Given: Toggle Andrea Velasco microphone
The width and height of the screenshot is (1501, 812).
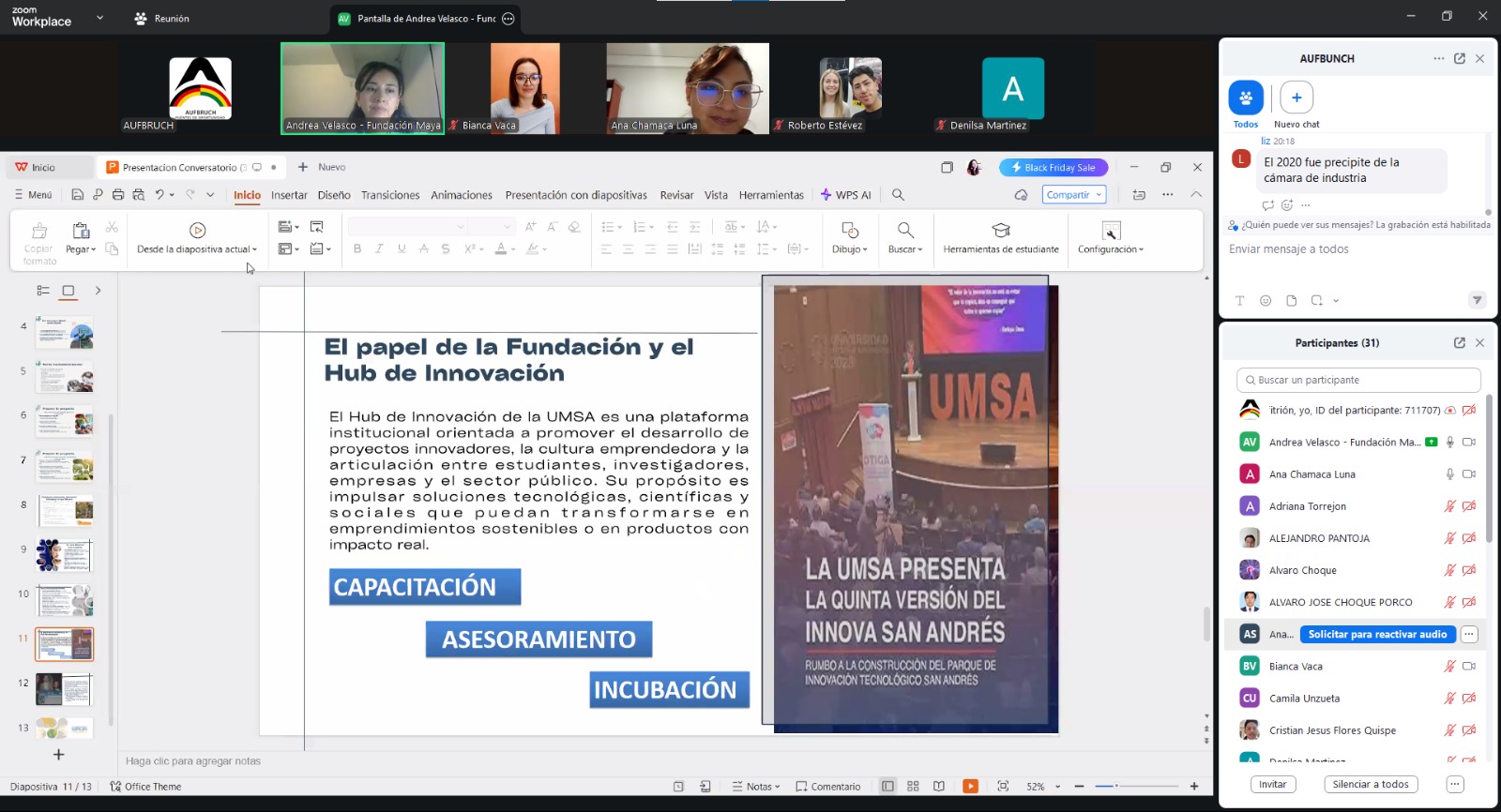Looking at the screenshot, I should (1449, 443).
